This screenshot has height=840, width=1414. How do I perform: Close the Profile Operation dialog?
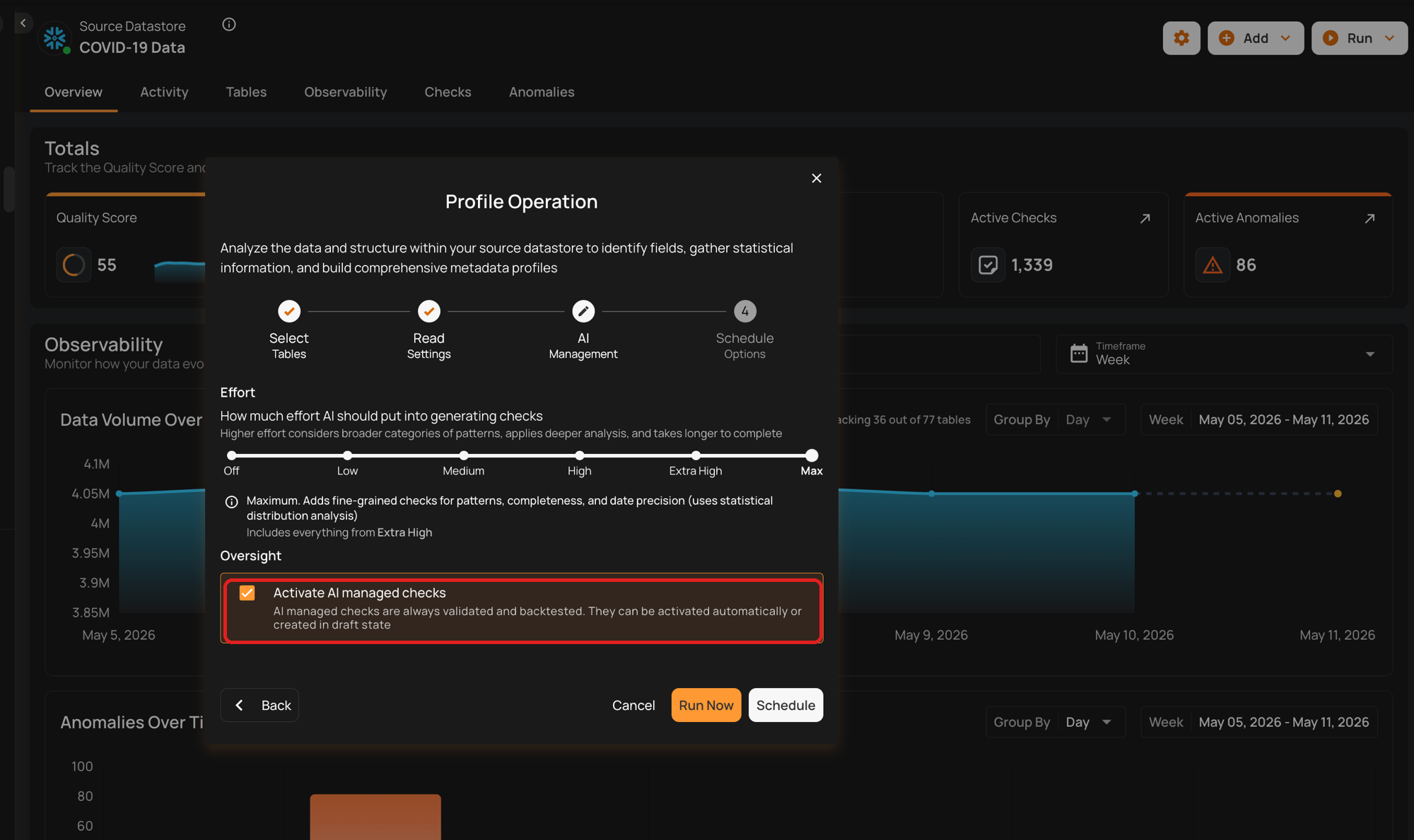tap(817, 178)
